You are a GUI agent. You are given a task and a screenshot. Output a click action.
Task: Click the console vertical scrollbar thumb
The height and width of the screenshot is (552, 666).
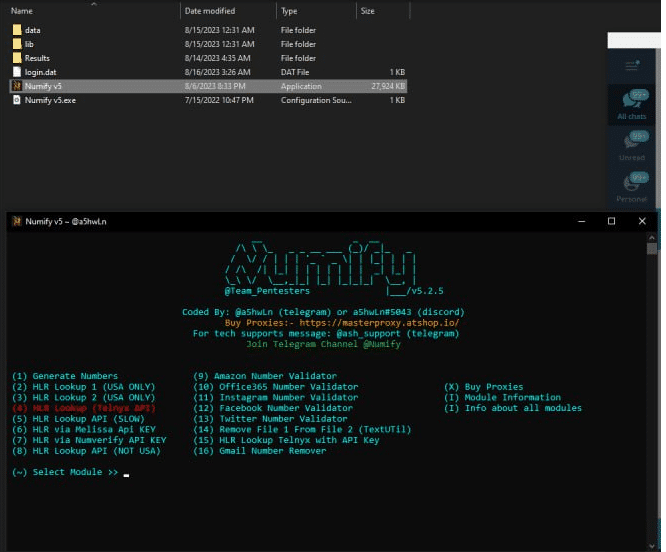(x=652, y=248)
